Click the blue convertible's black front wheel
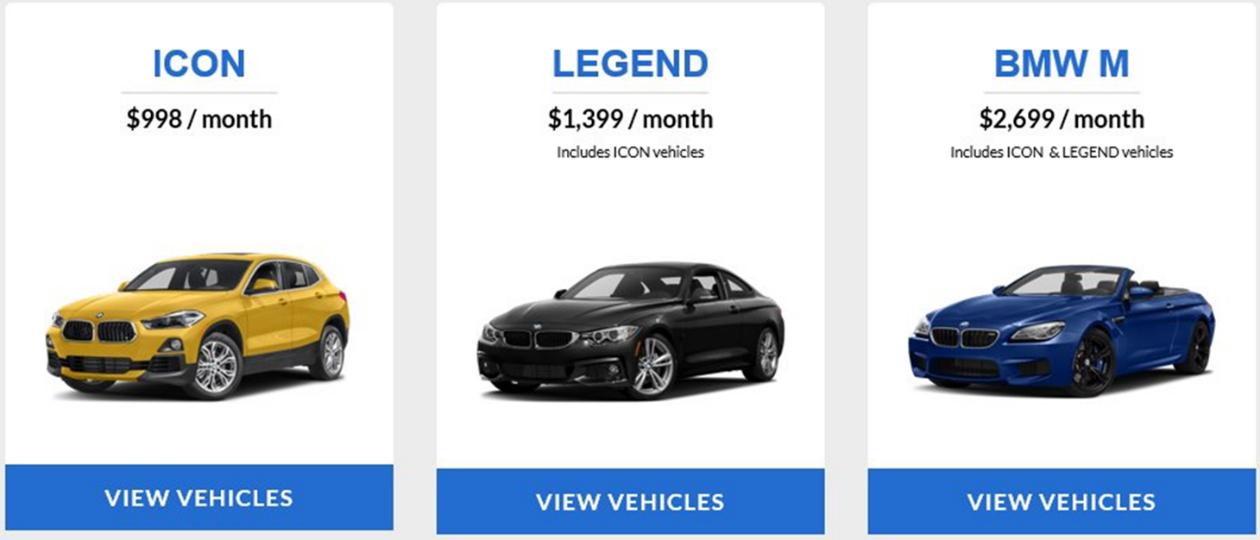 click(1093, 363)
